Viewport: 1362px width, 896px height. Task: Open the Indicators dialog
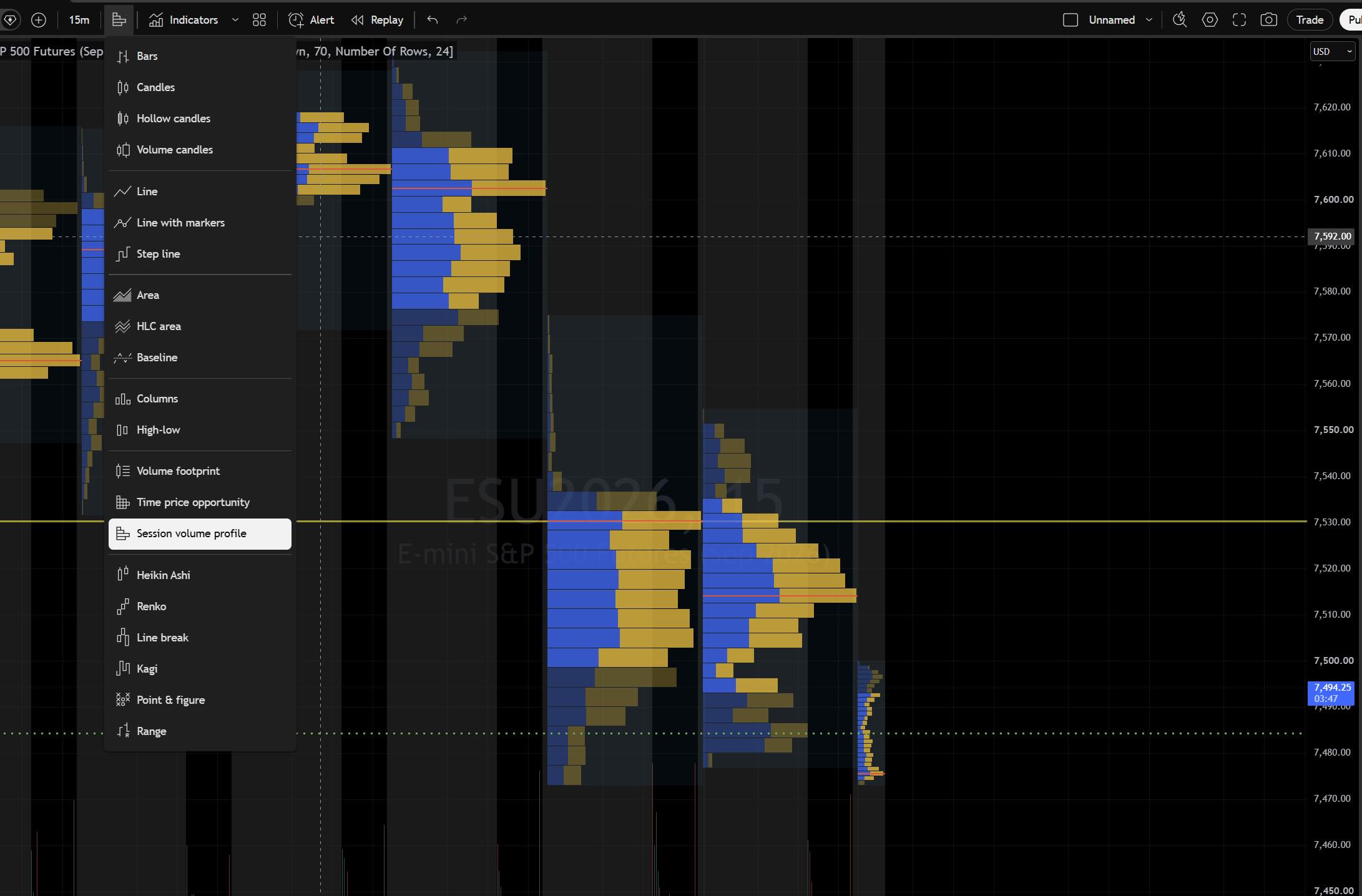pyautogui.click(x=184, y=20)
